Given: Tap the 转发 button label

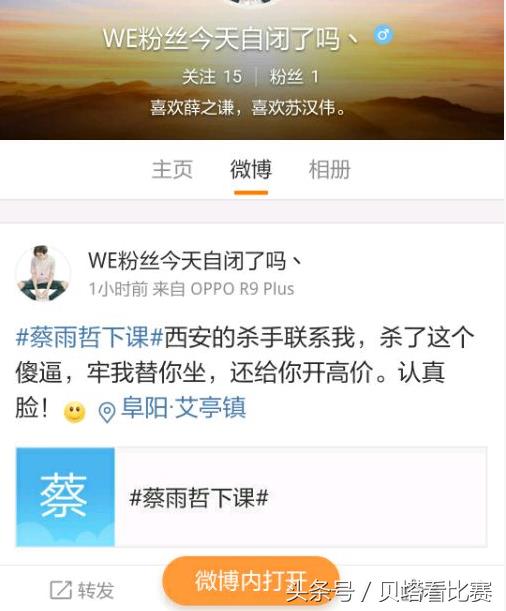Looking at the screenshot, I should click(96, 590).
